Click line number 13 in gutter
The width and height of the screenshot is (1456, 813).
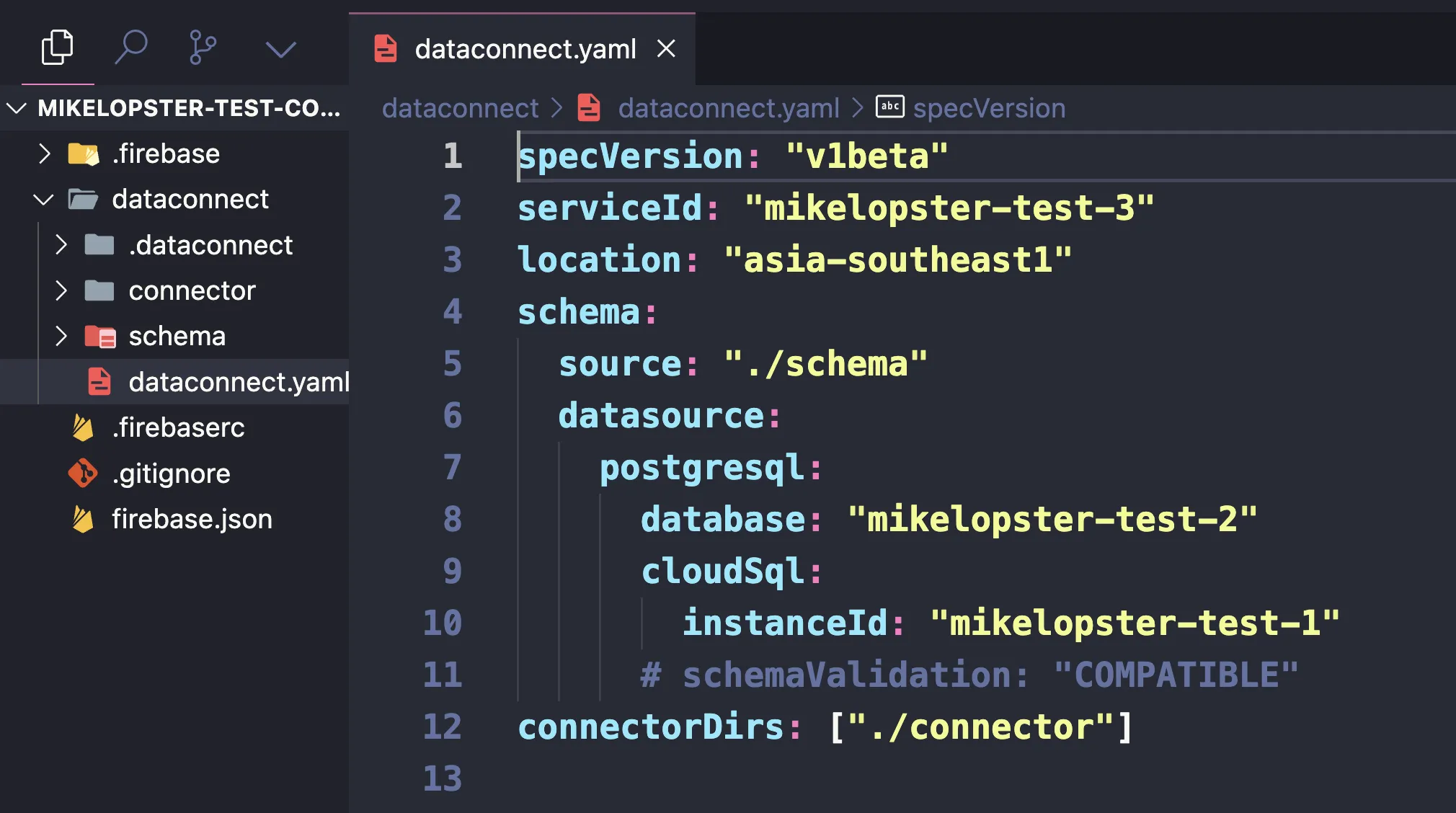click(x=443, y=778)
